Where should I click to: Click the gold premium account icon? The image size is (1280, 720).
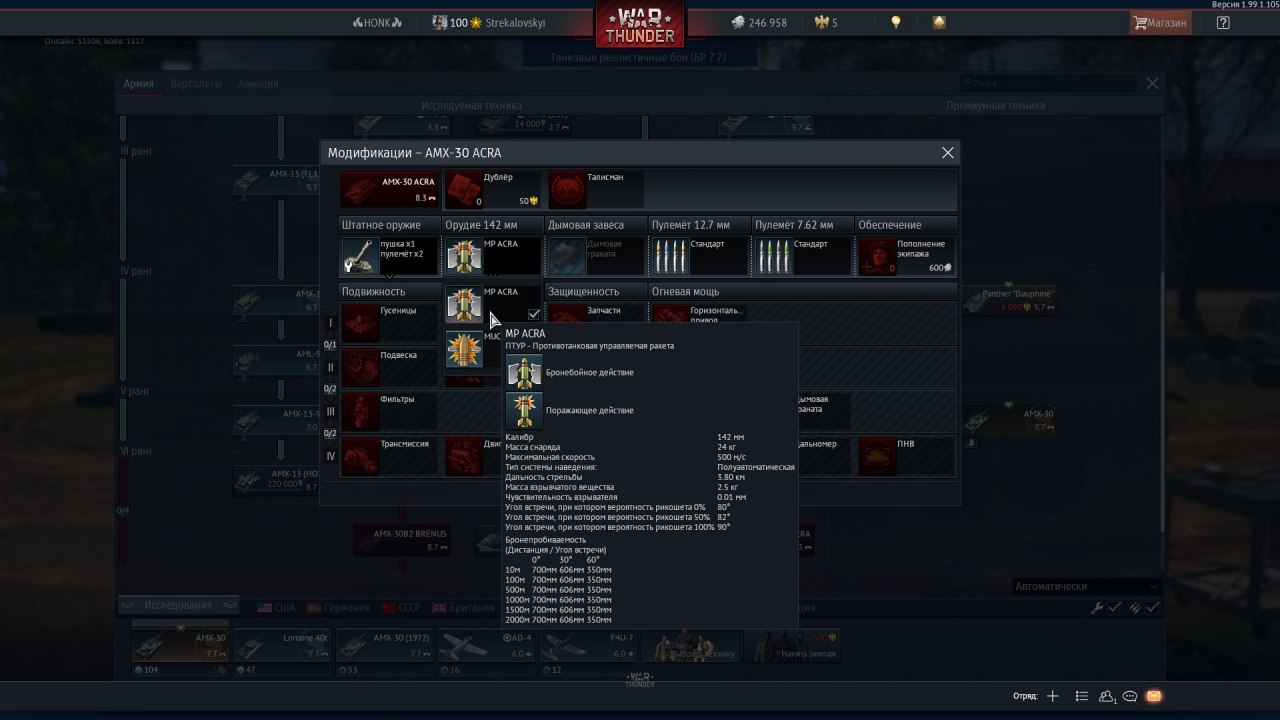pyautogui.click(x=939, y=22)
